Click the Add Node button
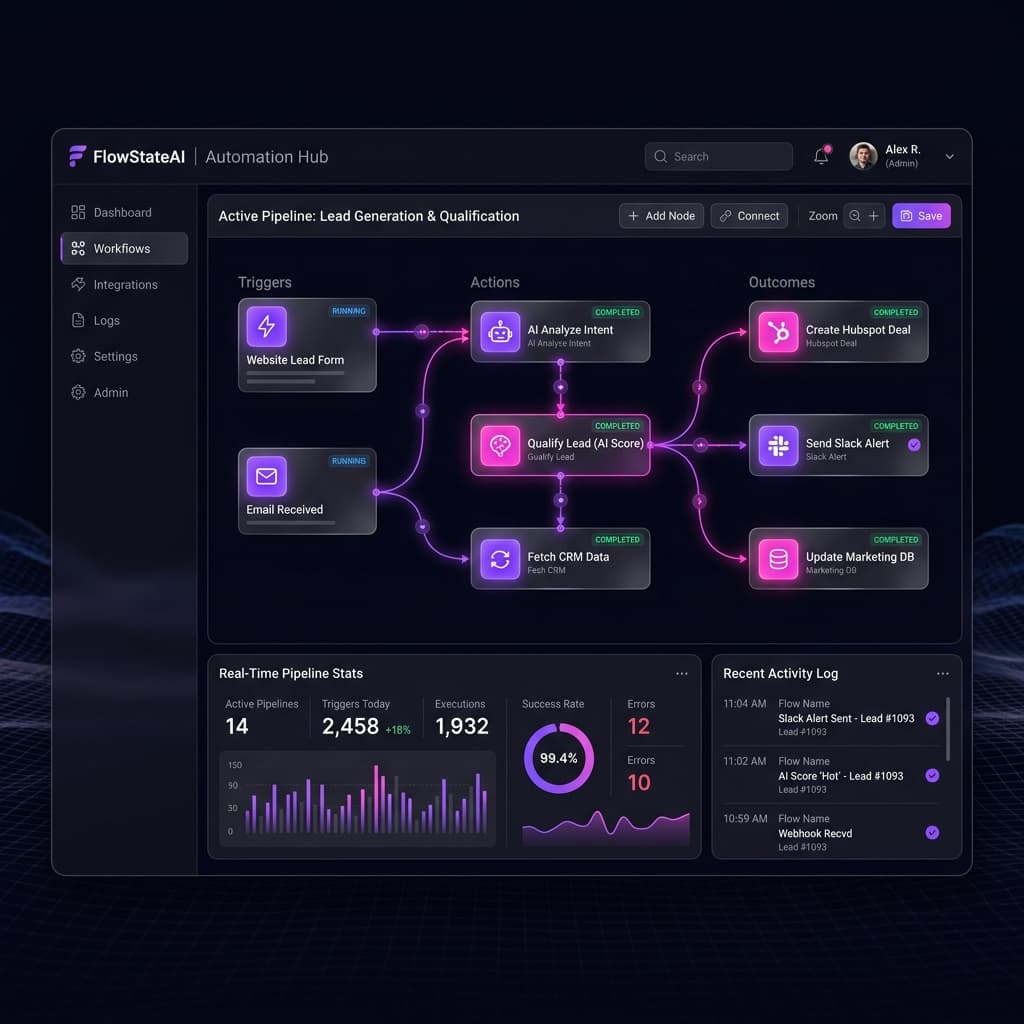 (x=661, y=216)
